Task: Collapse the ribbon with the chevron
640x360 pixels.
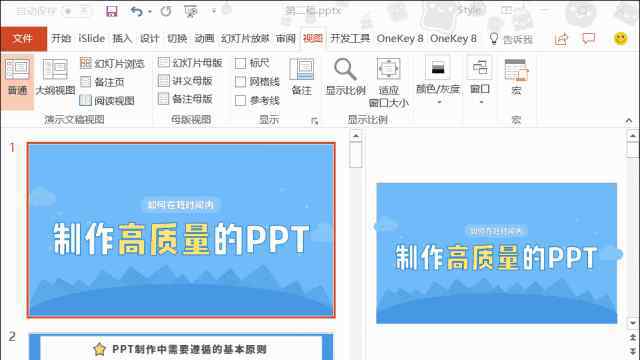Action: pyautogui.click(x=629, y=120)
